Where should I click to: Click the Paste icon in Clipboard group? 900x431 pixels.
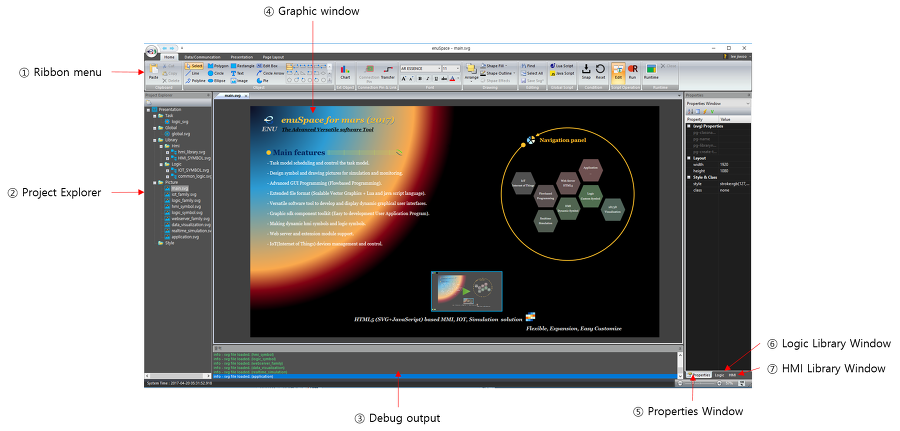[x=153, y=72]
